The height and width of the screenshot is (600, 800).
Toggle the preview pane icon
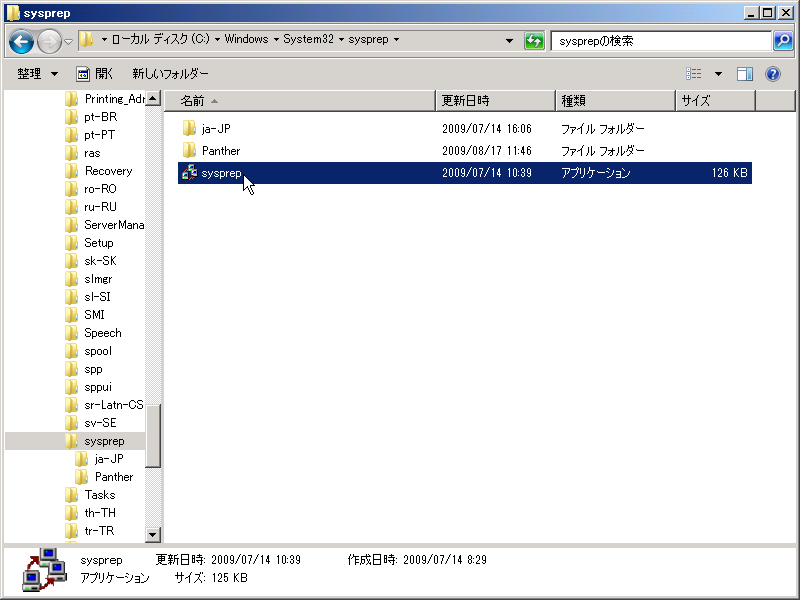tap(744, 74)
